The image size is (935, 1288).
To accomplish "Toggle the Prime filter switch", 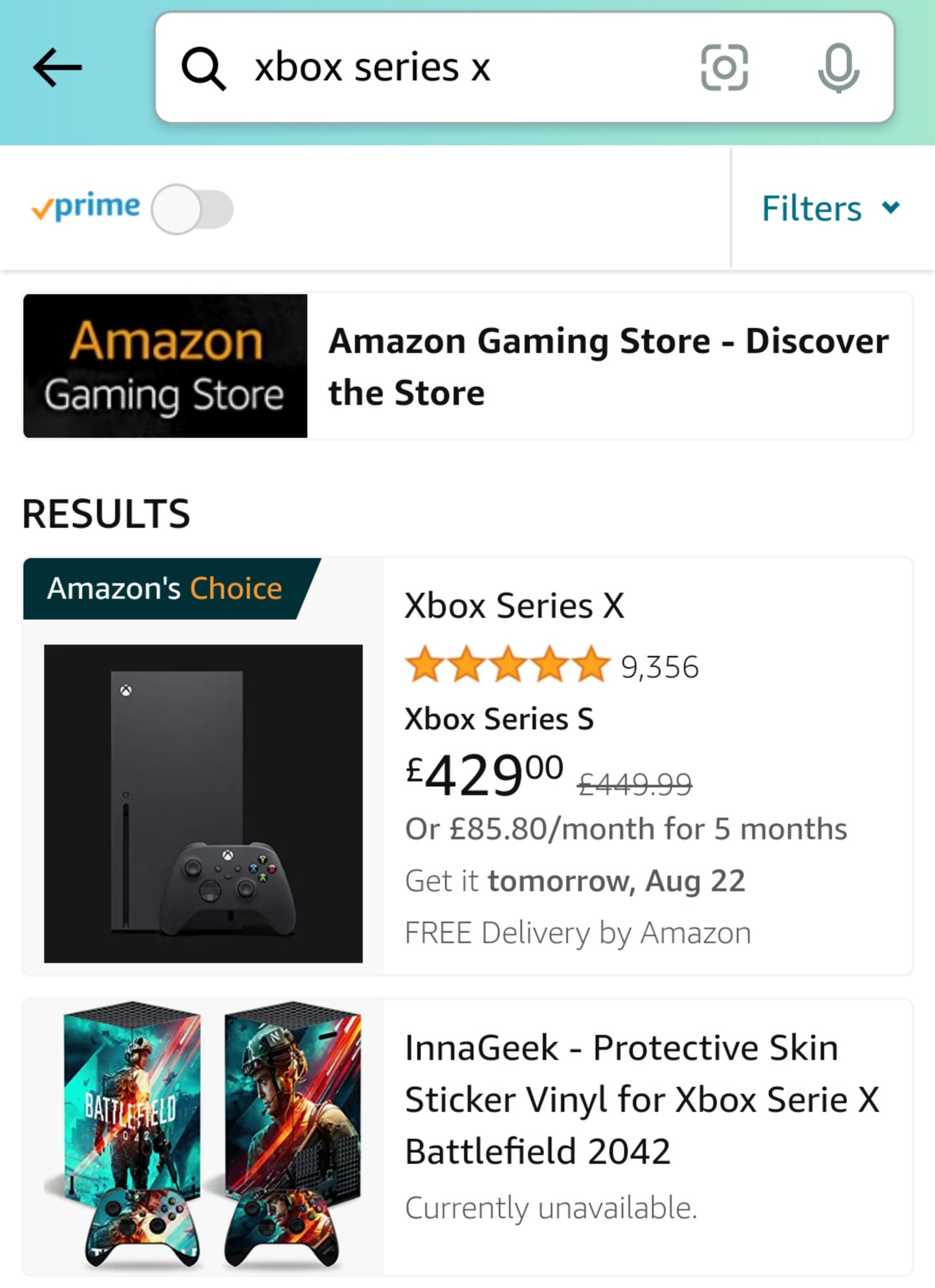I will 193,209.
